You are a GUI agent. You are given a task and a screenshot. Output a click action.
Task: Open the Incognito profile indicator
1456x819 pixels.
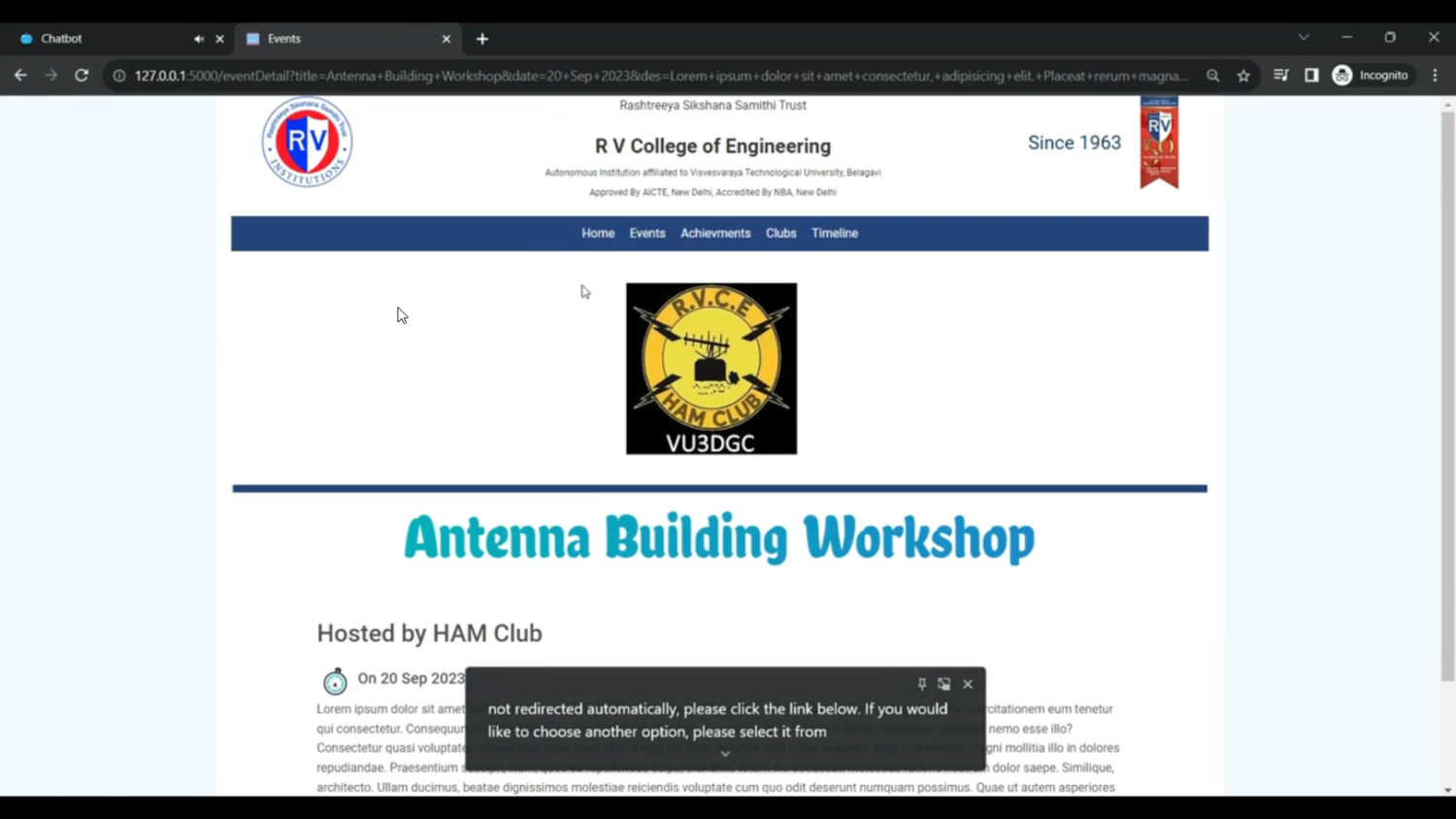[x=1371, y=76]
